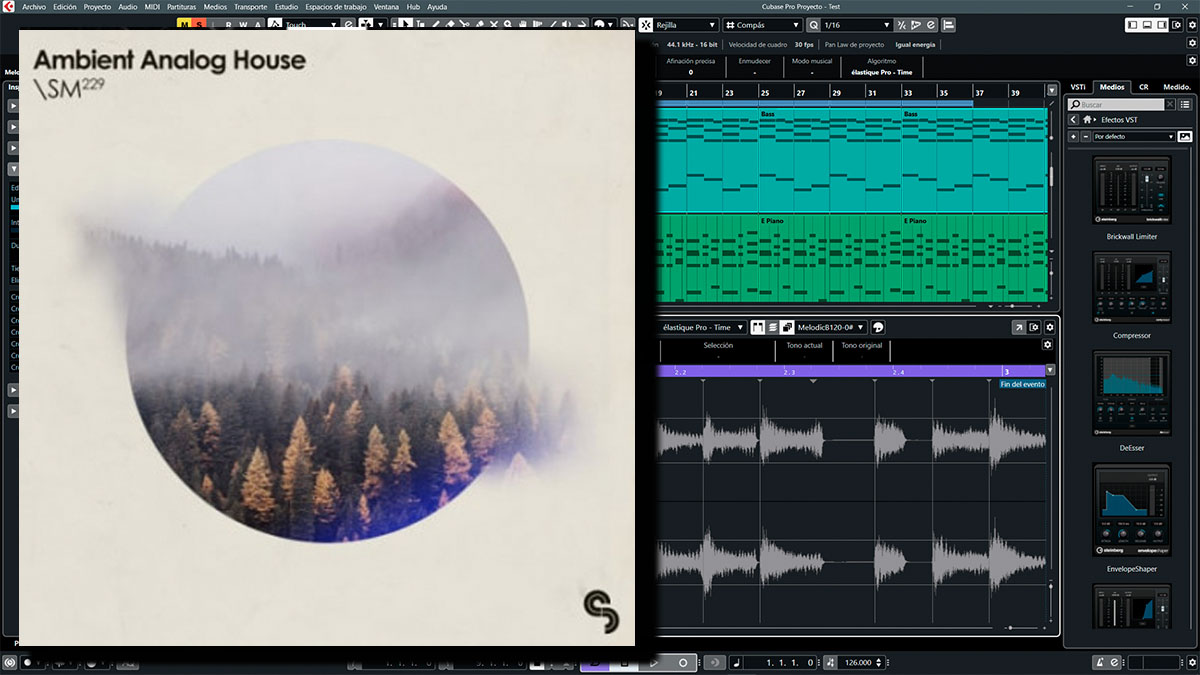Image resolution: width=1200 pixels, height=675 pixels.
Task: Toggle the thumbnail pictures view icon
Action: 1186,136
